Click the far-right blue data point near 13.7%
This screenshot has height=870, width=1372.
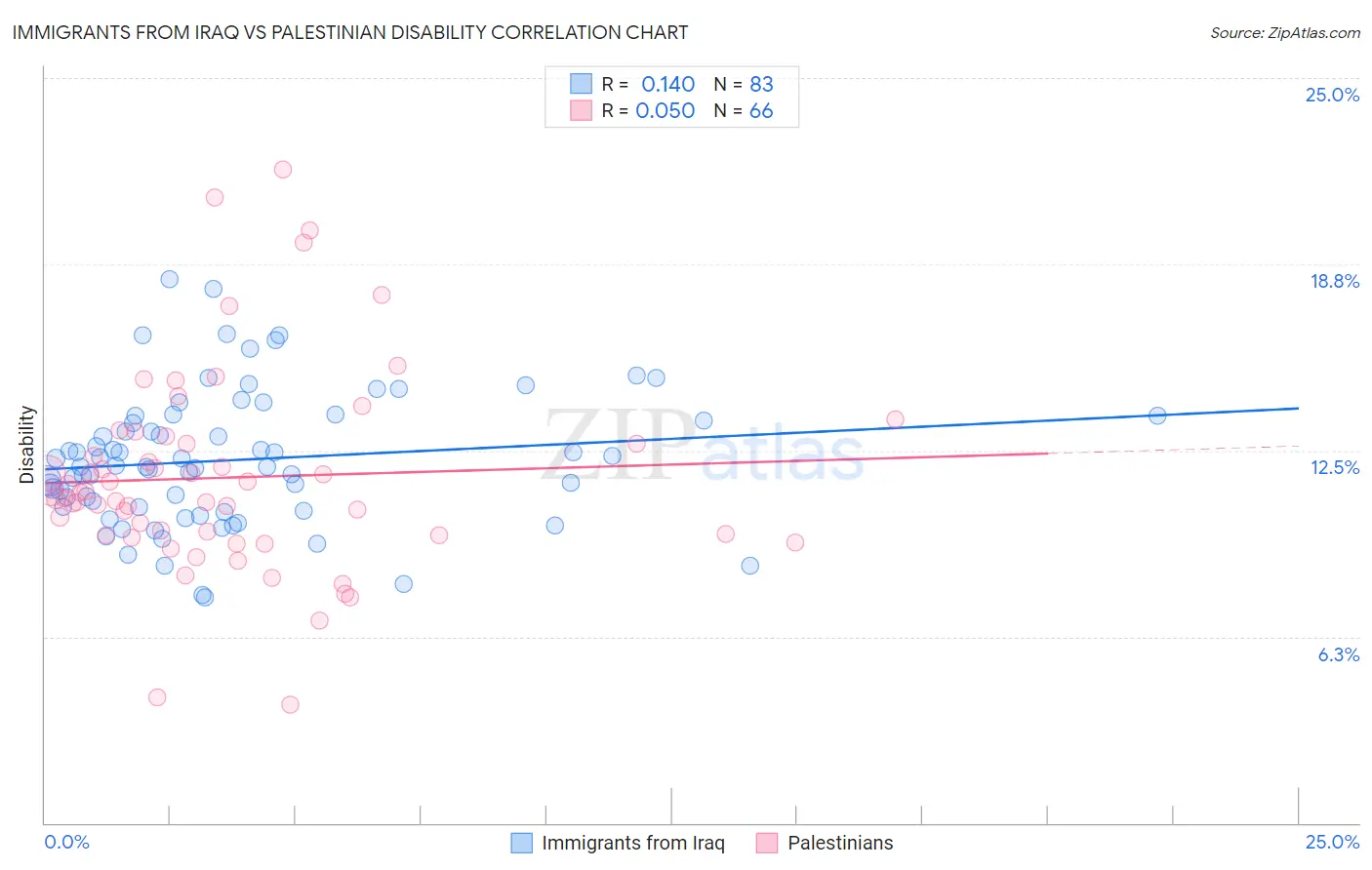pos(1157,415)
